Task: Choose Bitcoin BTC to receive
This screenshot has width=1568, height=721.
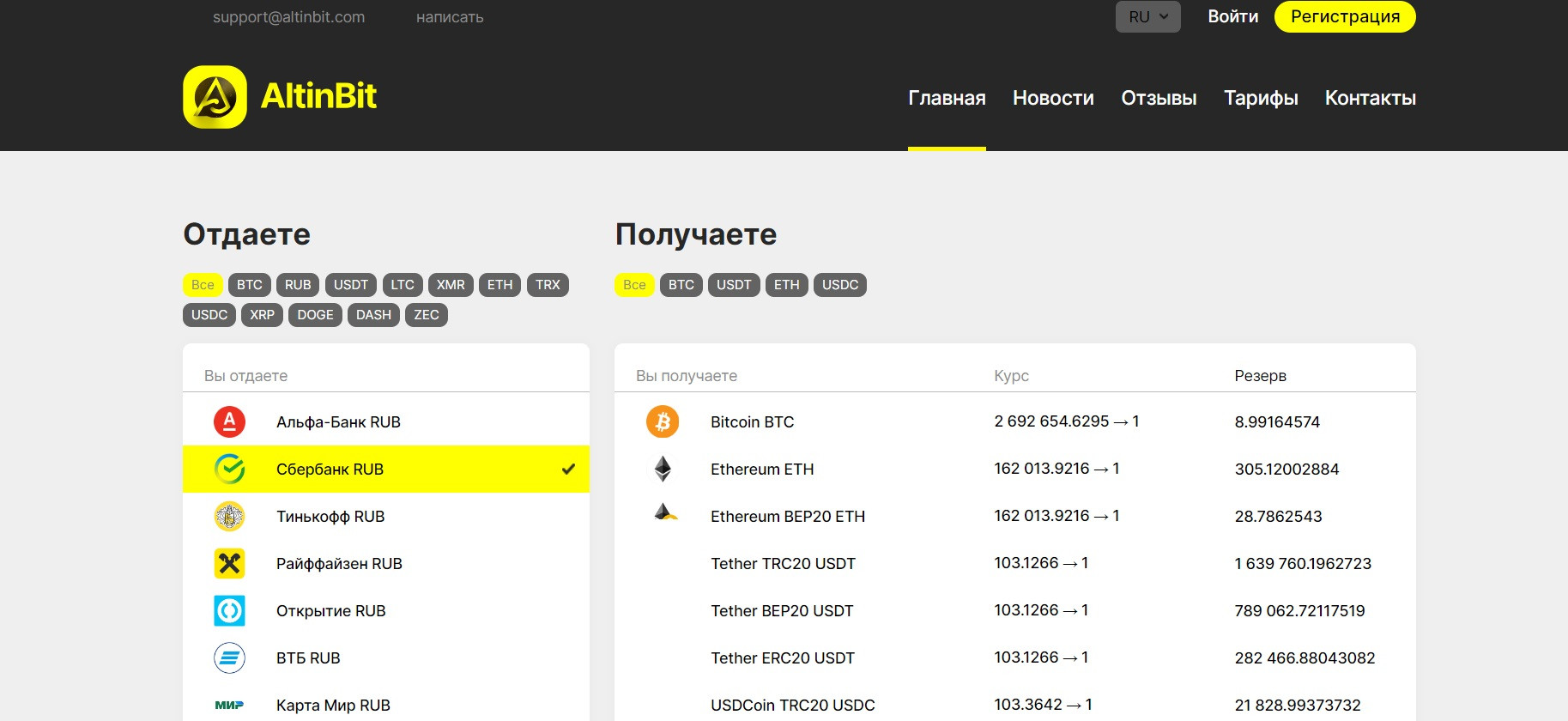Action: (1015, 421)
